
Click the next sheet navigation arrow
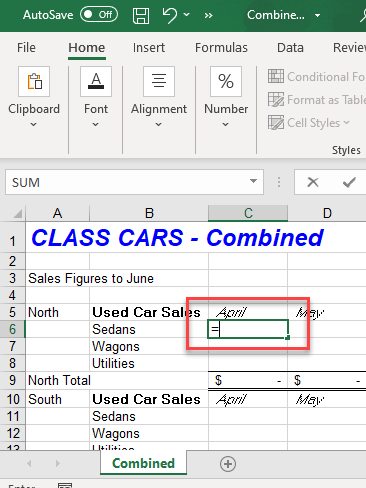point(58,463)
